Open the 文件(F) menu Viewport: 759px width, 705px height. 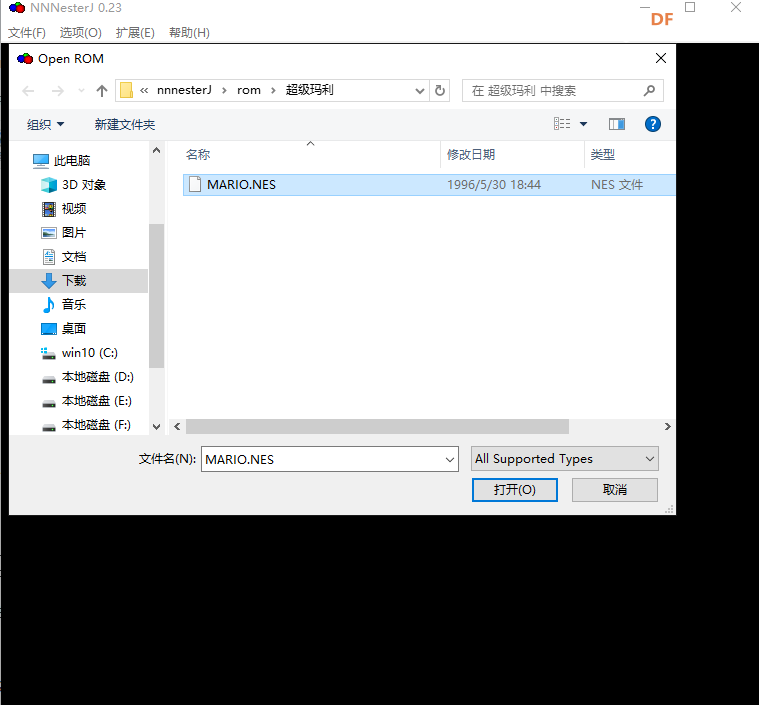pos(27,33)
